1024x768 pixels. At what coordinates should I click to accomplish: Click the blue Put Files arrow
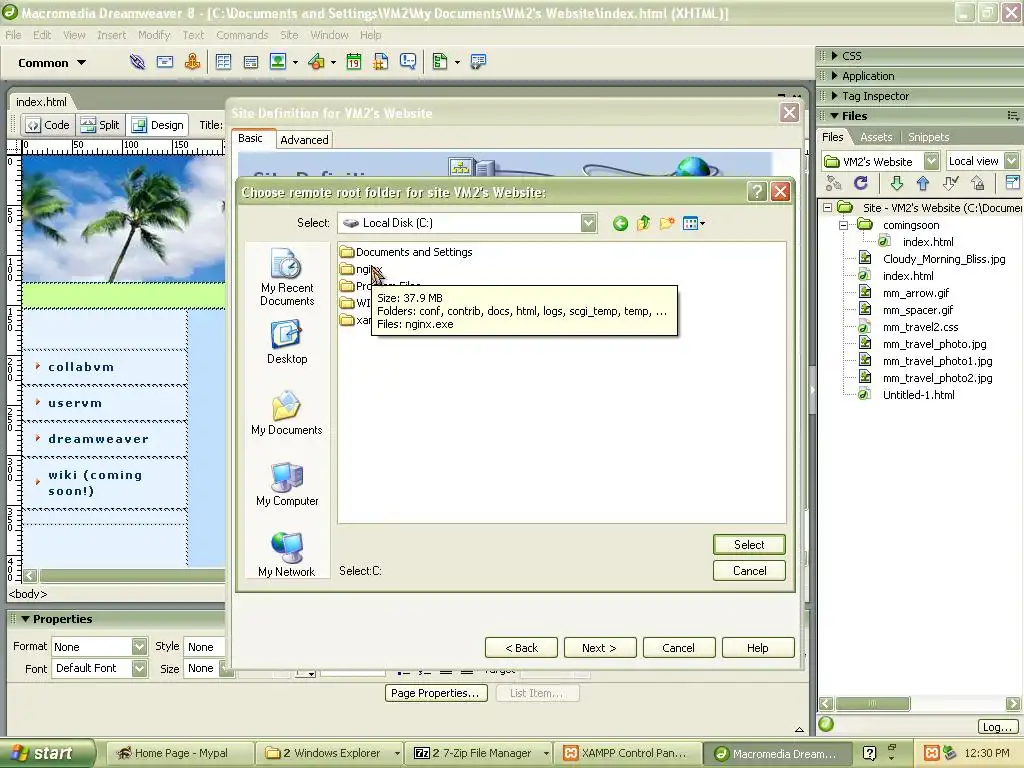[x=922, y=184]
